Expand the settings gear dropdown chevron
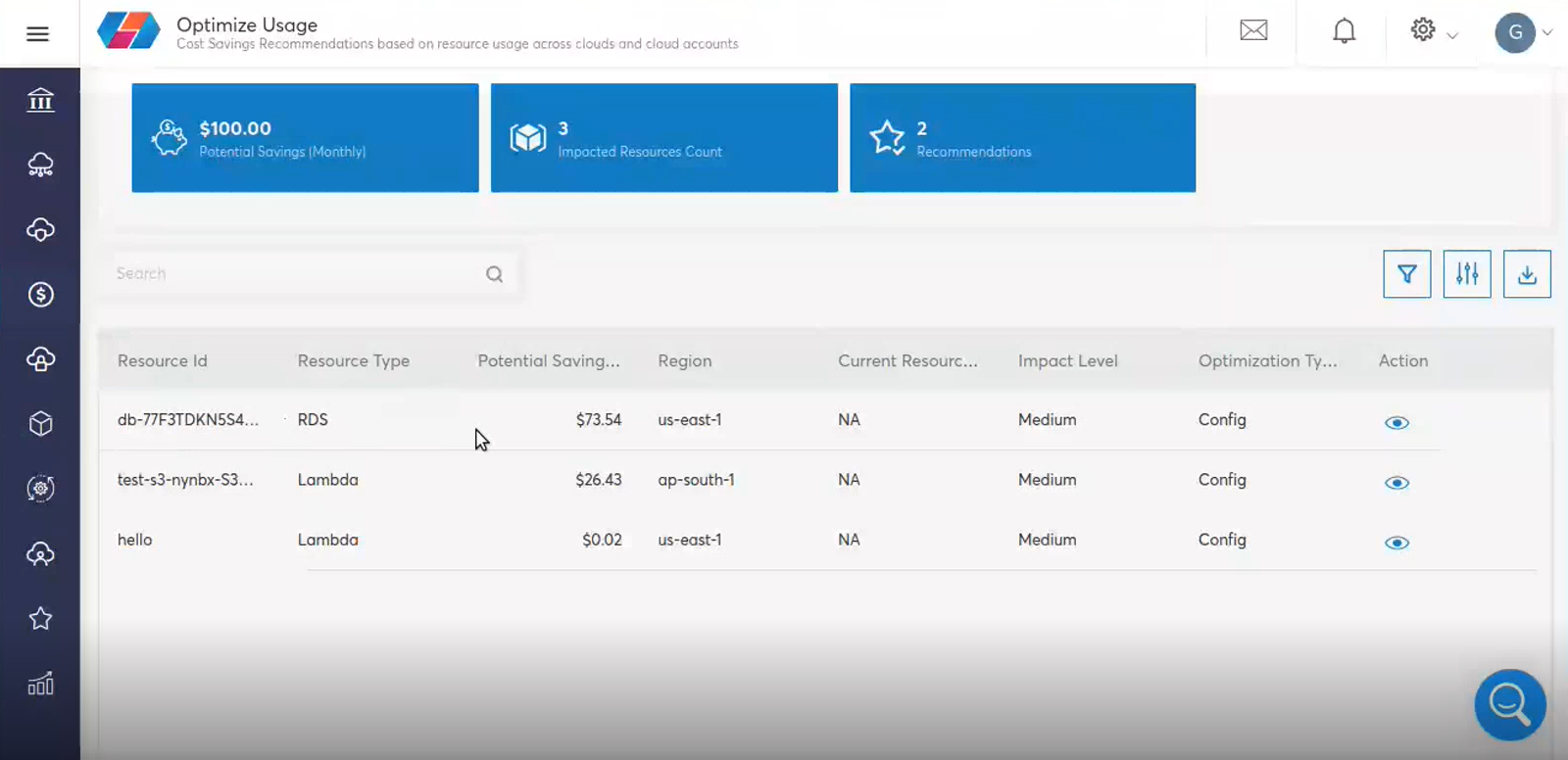The width and height of the screenshot is (1568, 760). [x=1452, y=35]
